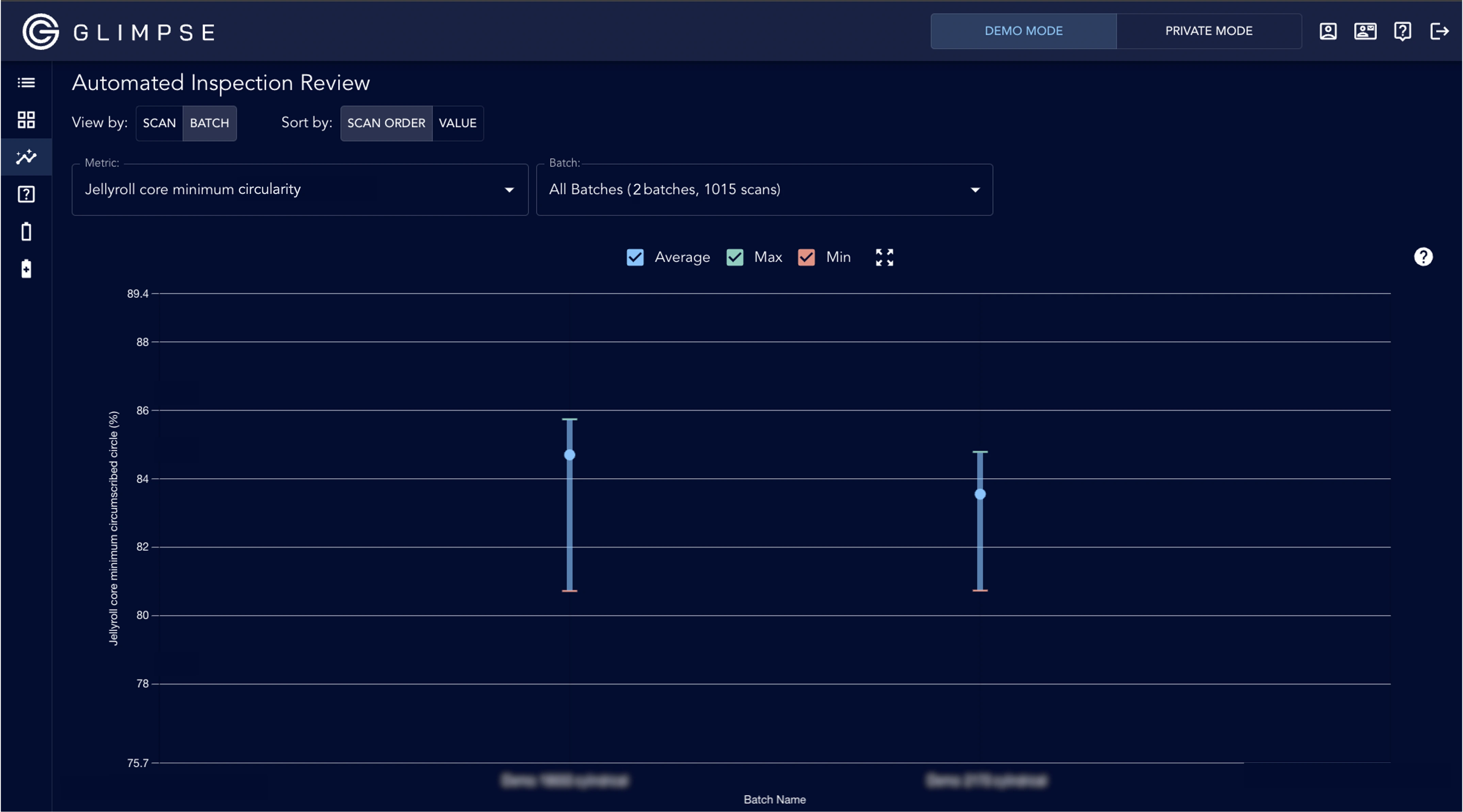This screenshot has width=1463, height=812.
Task: Expand the Batch selection dropdown
Action: coord(975,190)
